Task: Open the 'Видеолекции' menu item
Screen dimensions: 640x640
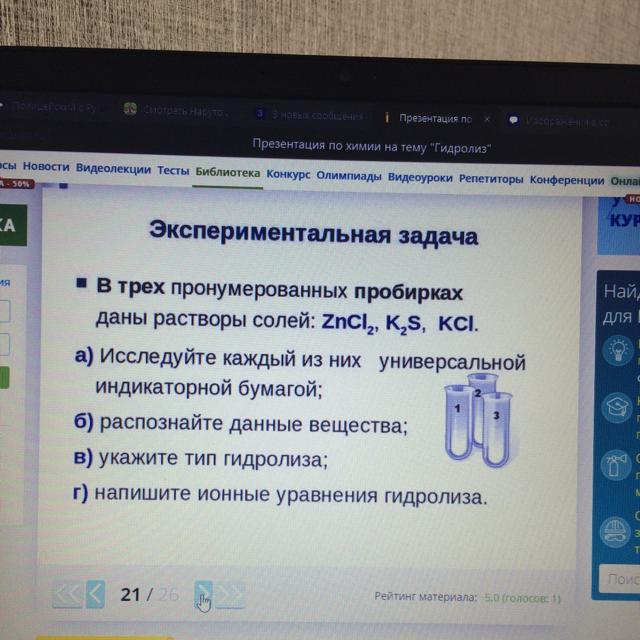Action: (x=113, y=169)
